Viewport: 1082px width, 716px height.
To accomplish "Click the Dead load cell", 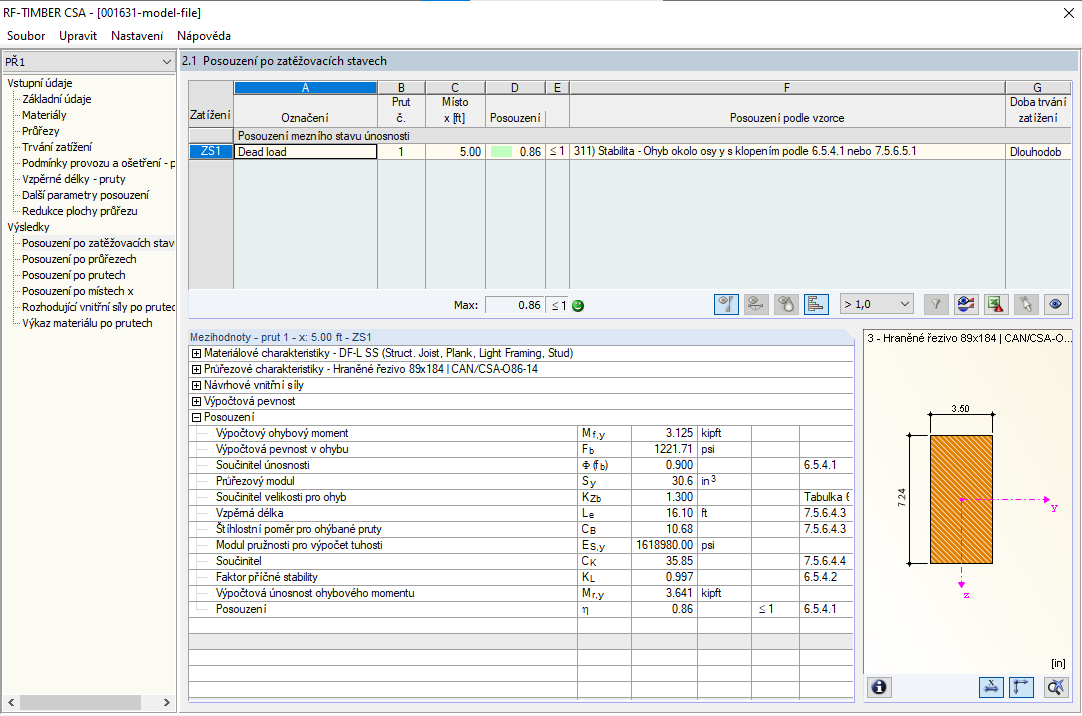I will point(306,152).
